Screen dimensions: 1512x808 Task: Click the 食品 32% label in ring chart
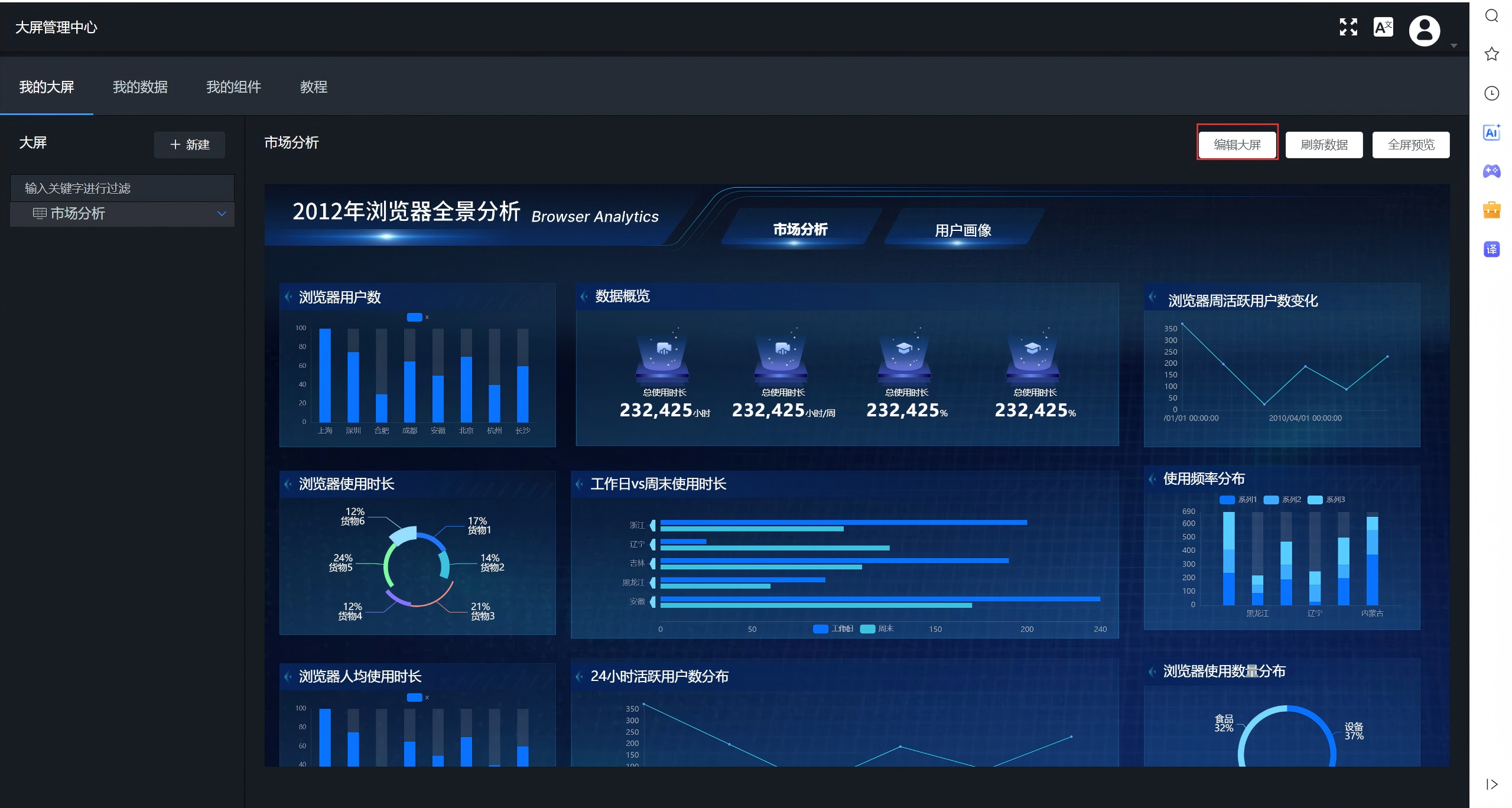tap(1224, 724)
